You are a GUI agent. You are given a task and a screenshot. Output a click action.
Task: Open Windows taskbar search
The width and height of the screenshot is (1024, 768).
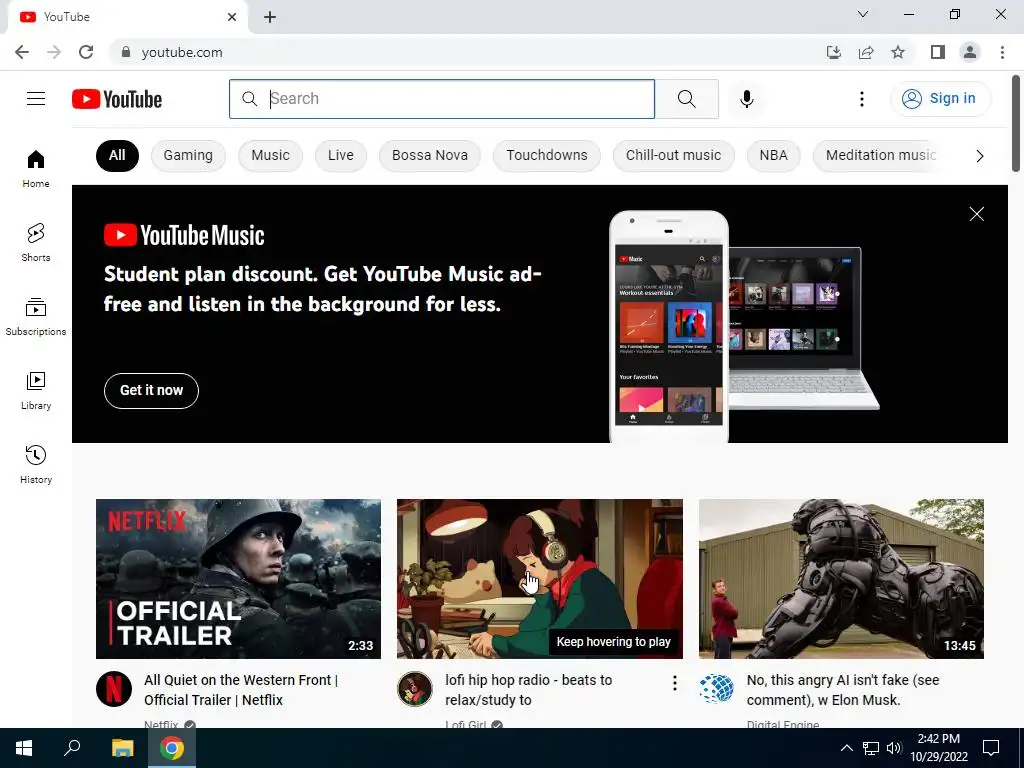click(72, 748)
